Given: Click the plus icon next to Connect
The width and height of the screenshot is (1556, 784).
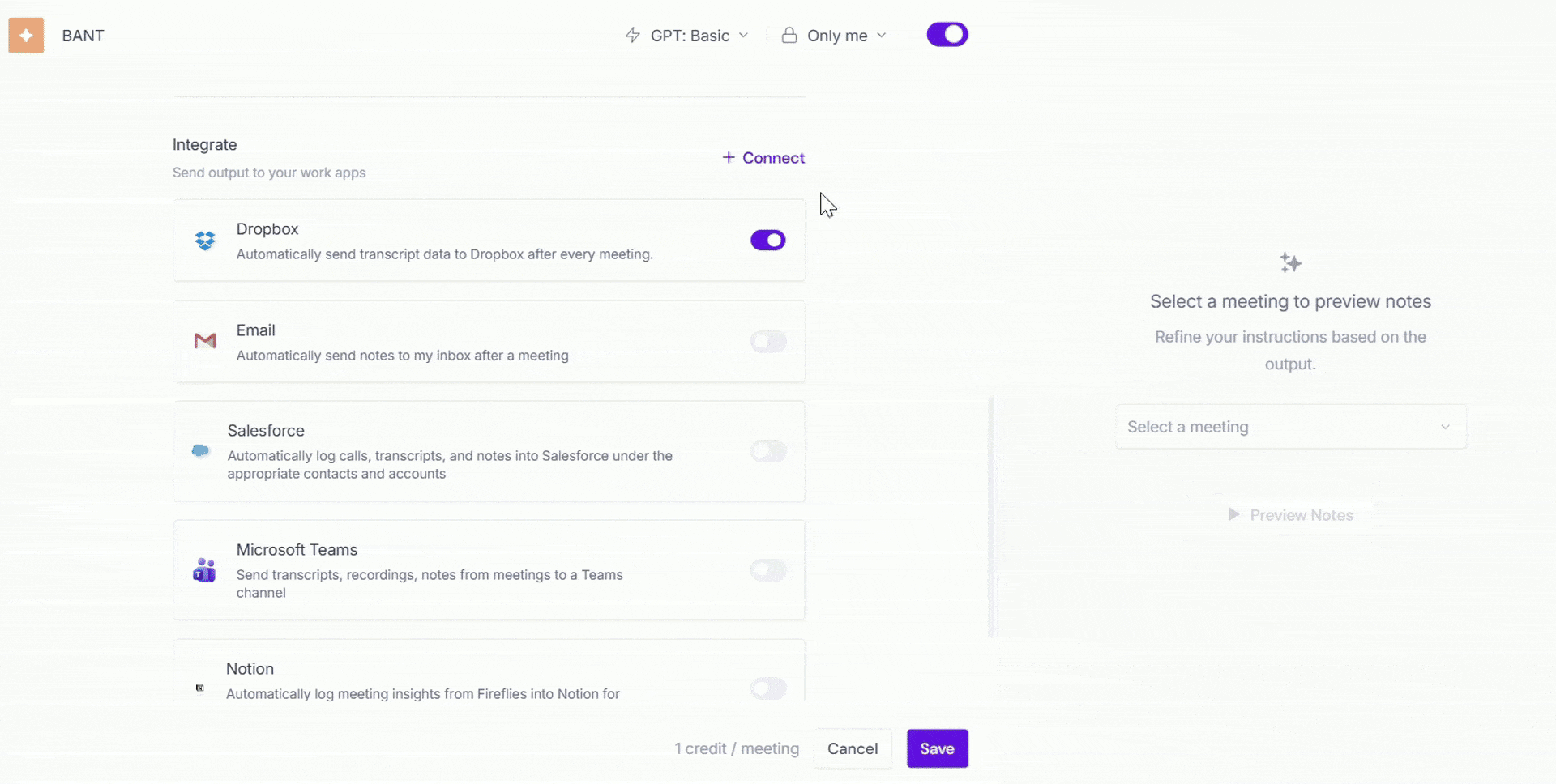Looking at the screenshot, I should pyautogui.click(x=729, y=157).
